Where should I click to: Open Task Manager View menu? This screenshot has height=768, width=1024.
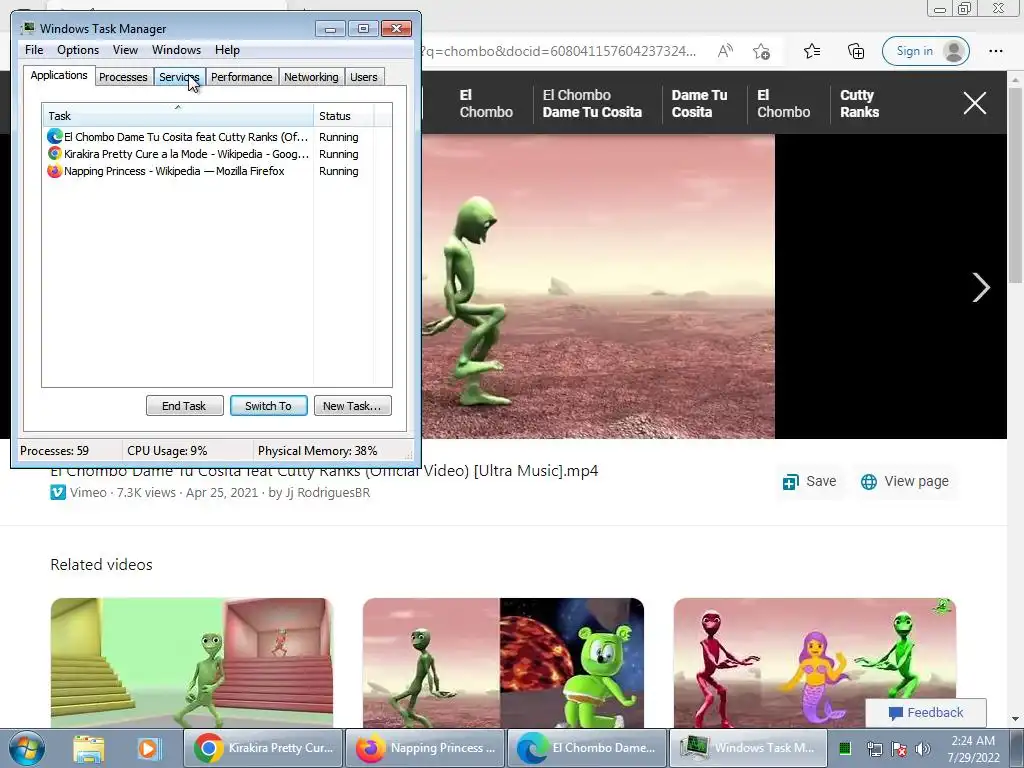(x=125, y=50)
